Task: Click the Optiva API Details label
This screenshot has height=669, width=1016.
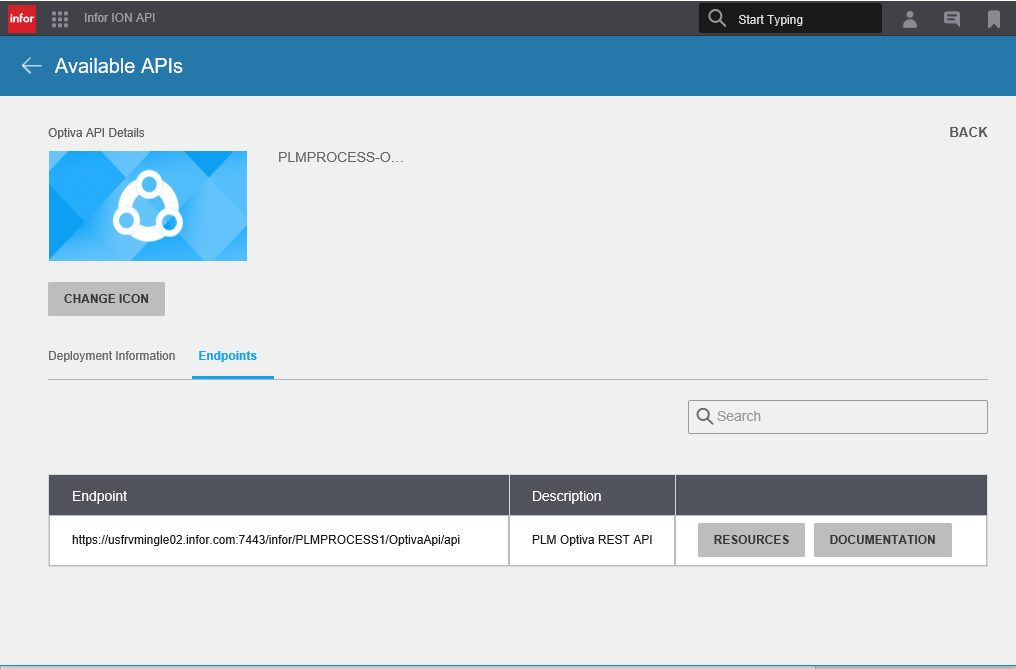Action: click(97, 133)
